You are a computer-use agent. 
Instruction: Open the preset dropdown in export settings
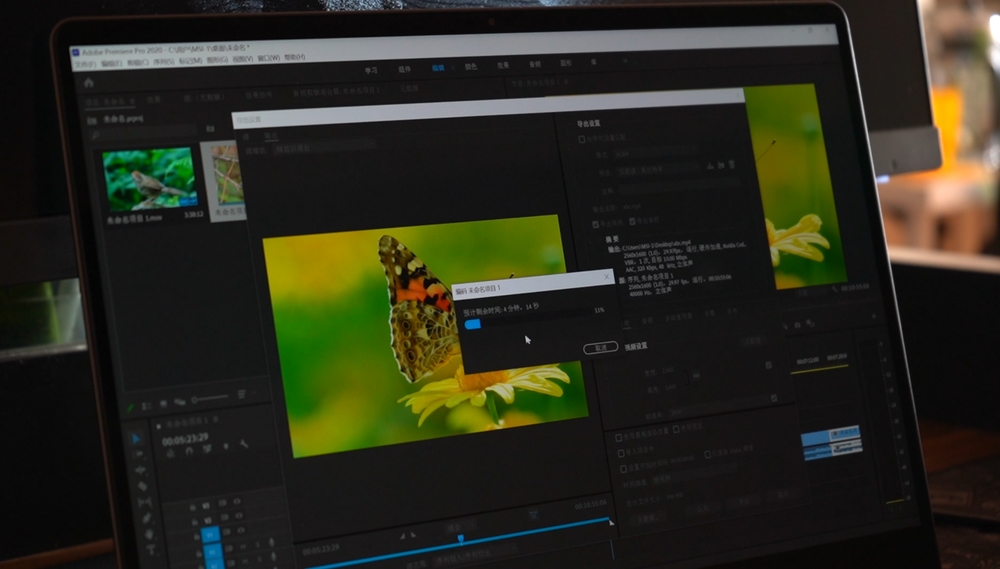click(x=659, y=169)
